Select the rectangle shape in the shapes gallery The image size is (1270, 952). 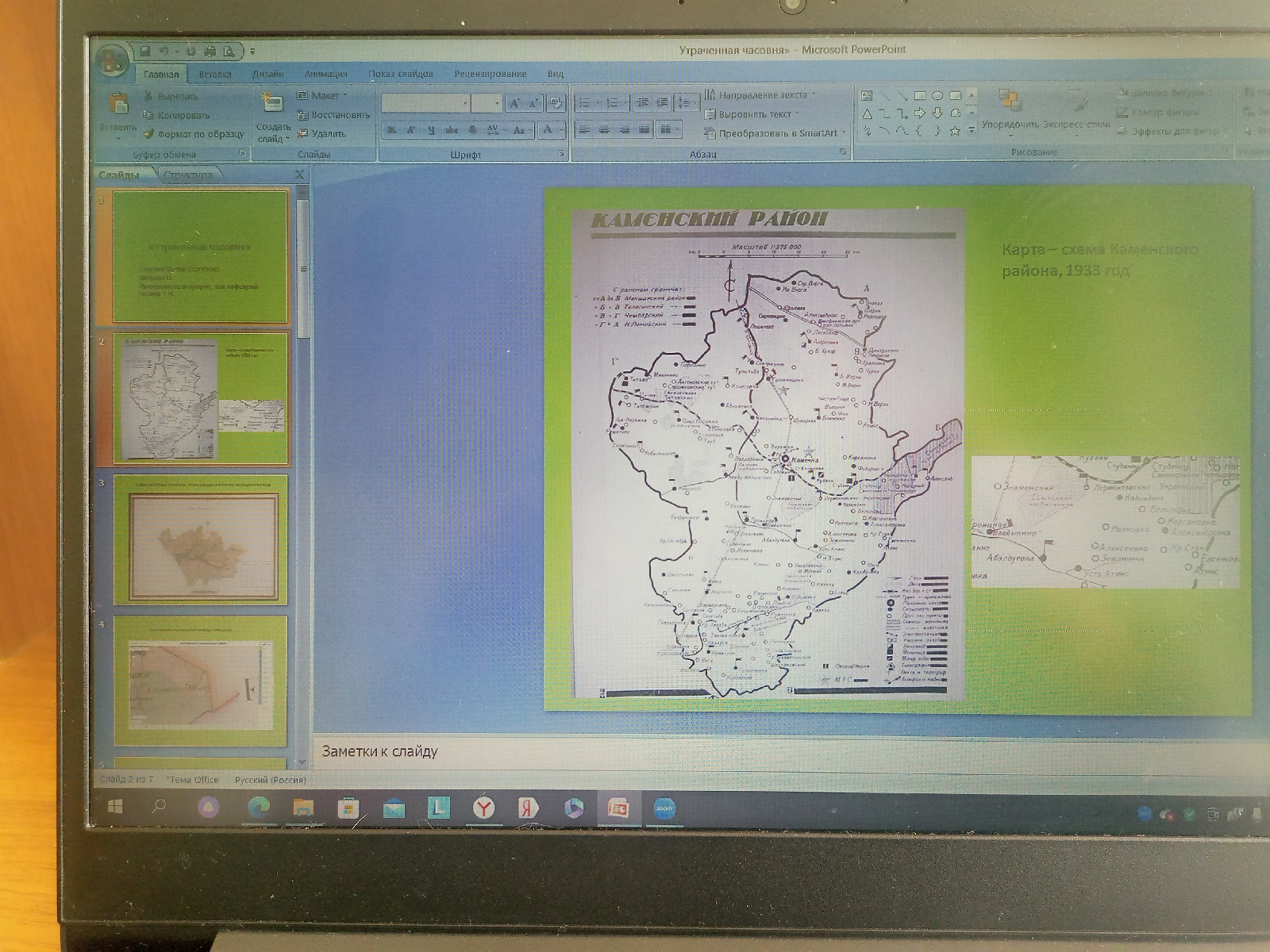click(x=920, y=95)
